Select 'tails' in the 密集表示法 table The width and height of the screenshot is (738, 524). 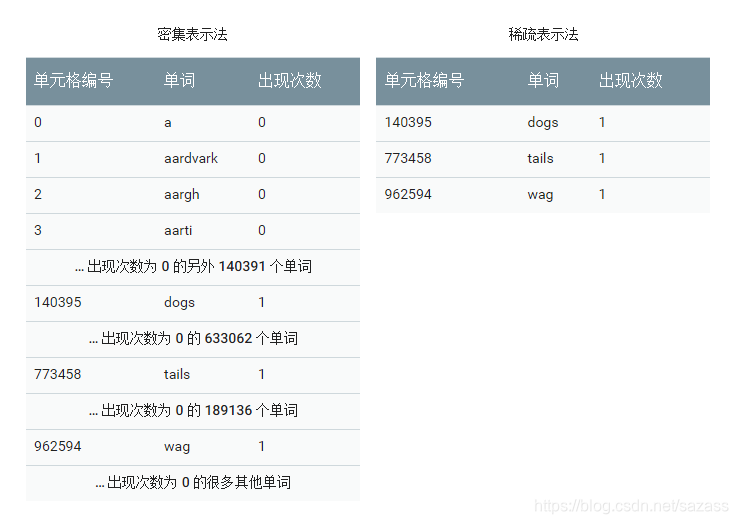pos(177,374)
